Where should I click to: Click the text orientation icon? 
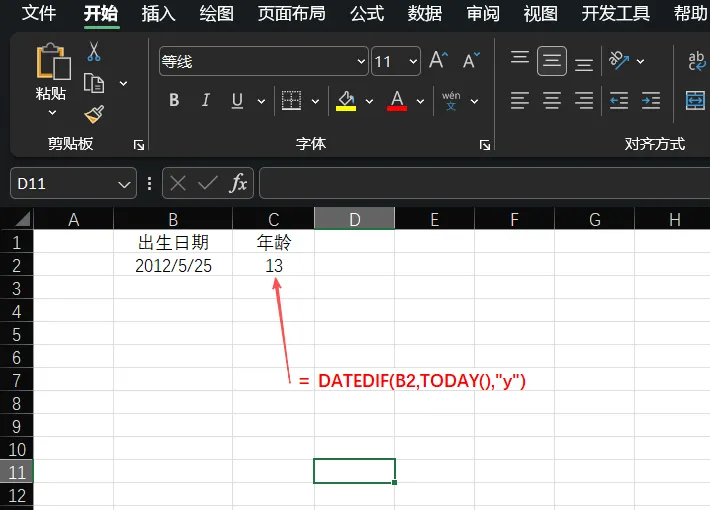(619, 60)
